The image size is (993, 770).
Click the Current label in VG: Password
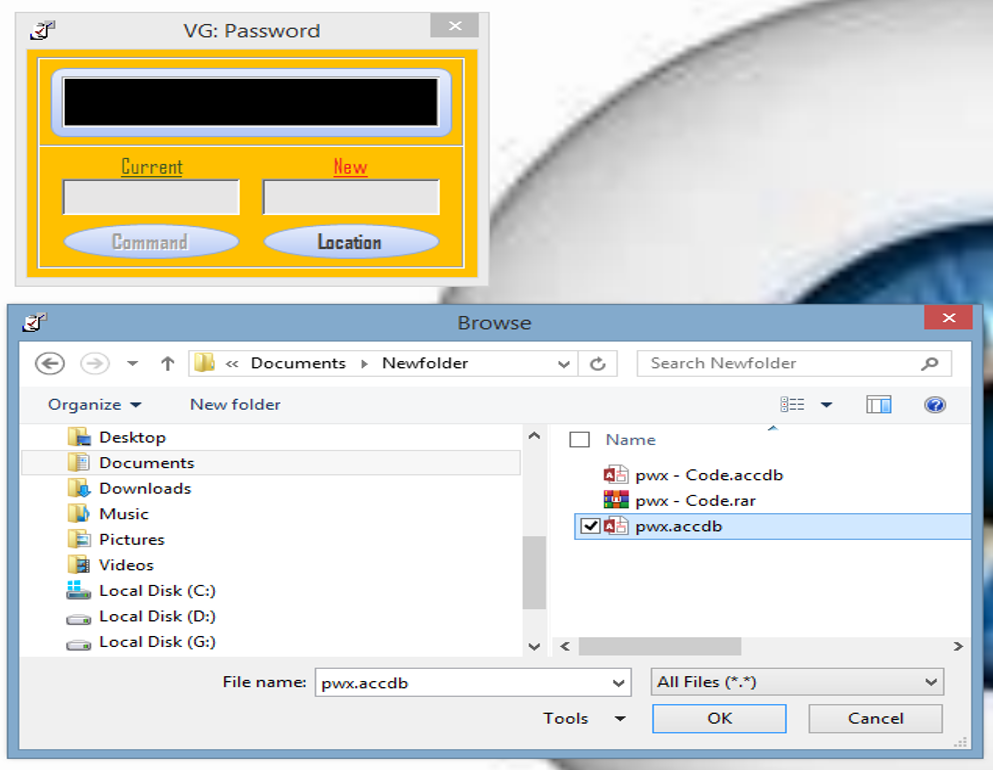[x=151, y=167]
